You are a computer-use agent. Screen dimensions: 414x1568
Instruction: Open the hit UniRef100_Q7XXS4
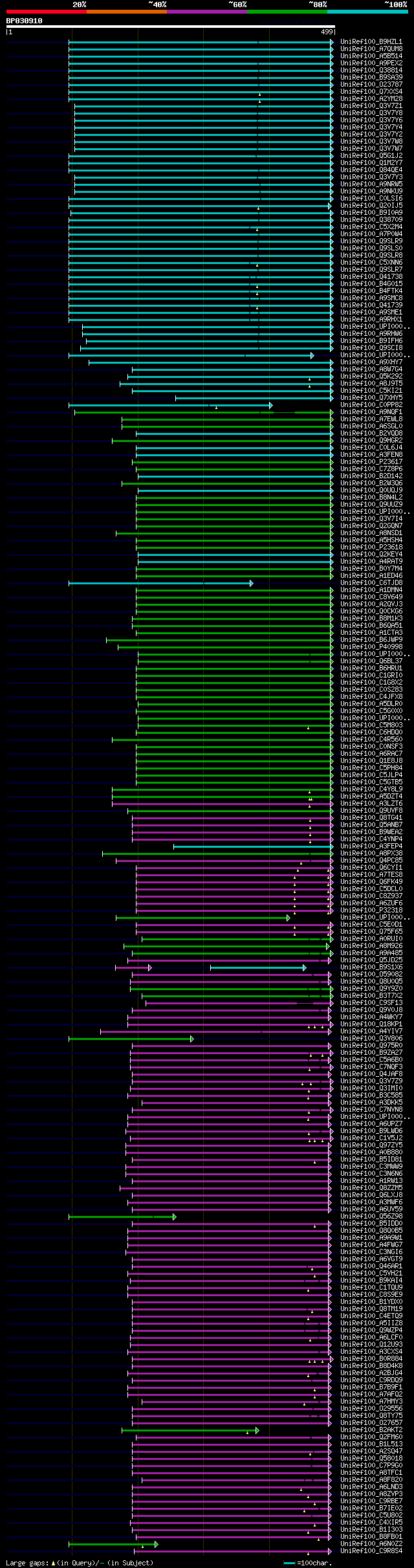371,92
